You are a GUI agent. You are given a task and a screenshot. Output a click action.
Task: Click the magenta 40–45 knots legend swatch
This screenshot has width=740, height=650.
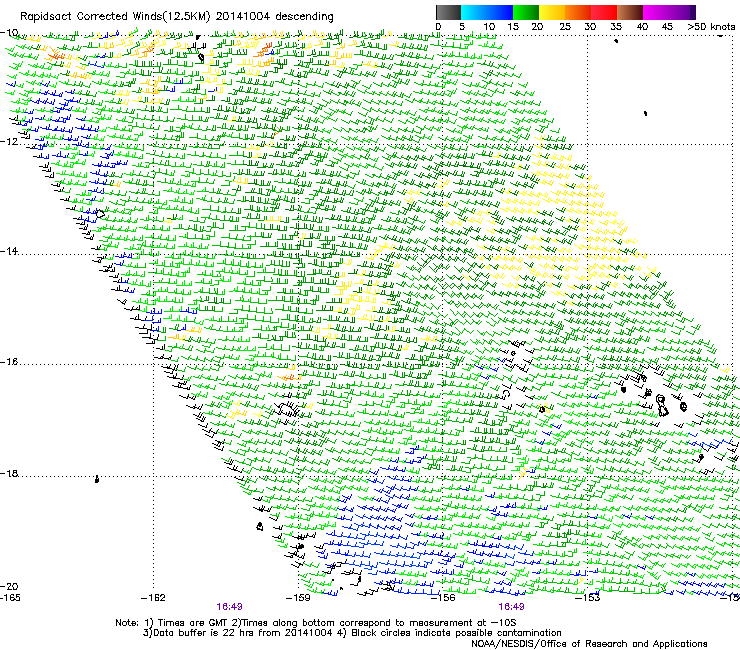pyautogui.click(x=656, y=12)
